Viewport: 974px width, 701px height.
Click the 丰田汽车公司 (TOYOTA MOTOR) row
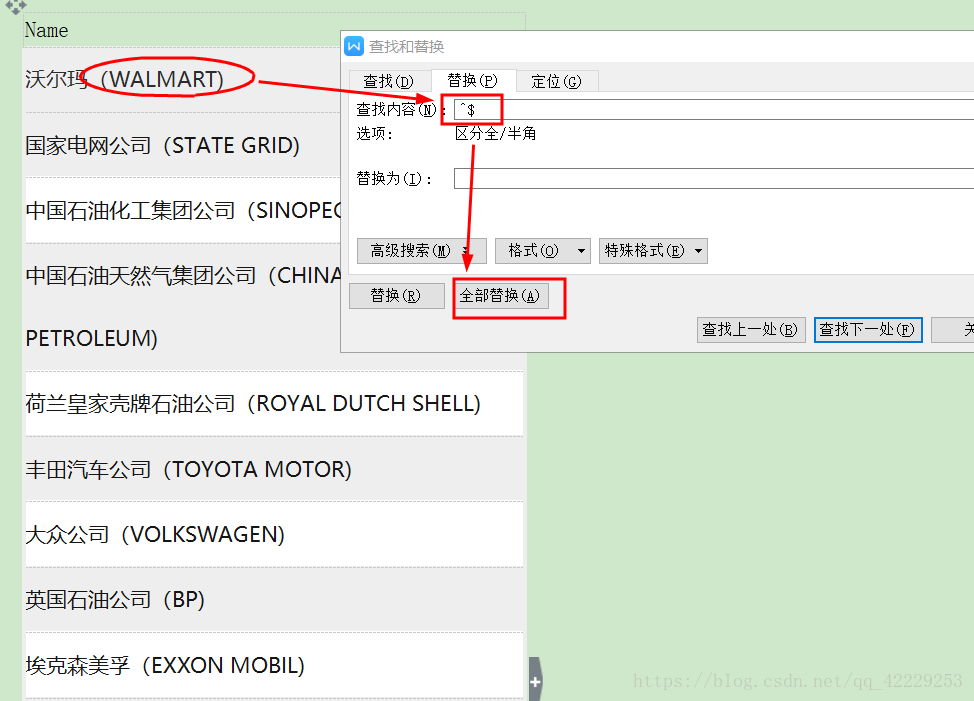274,469
